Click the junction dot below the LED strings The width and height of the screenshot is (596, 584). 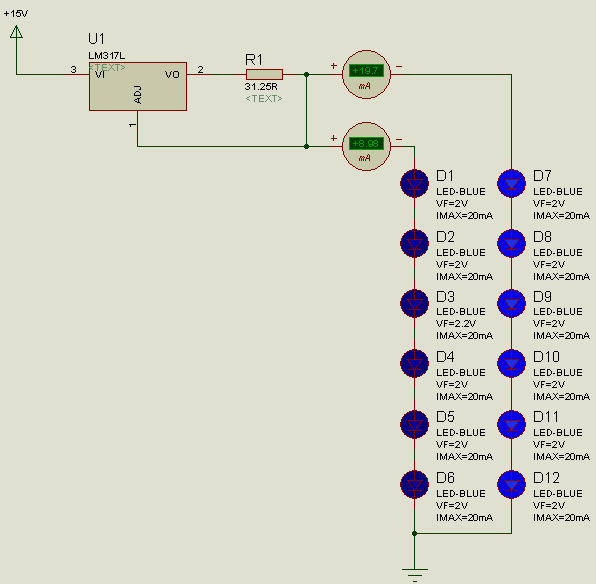point(414,533)
